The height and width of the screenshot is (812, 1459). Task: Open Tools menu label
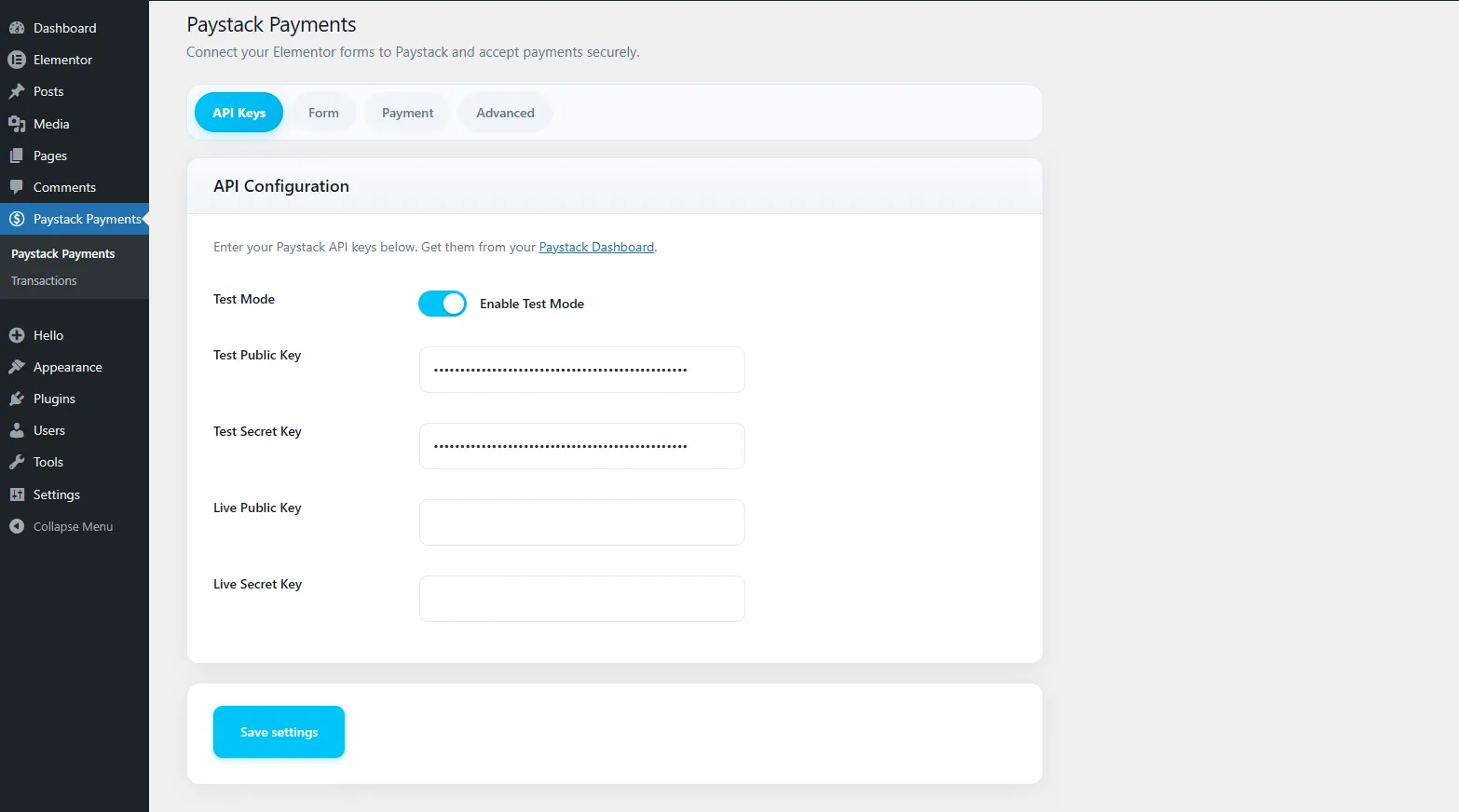click(x=48, y=462)
